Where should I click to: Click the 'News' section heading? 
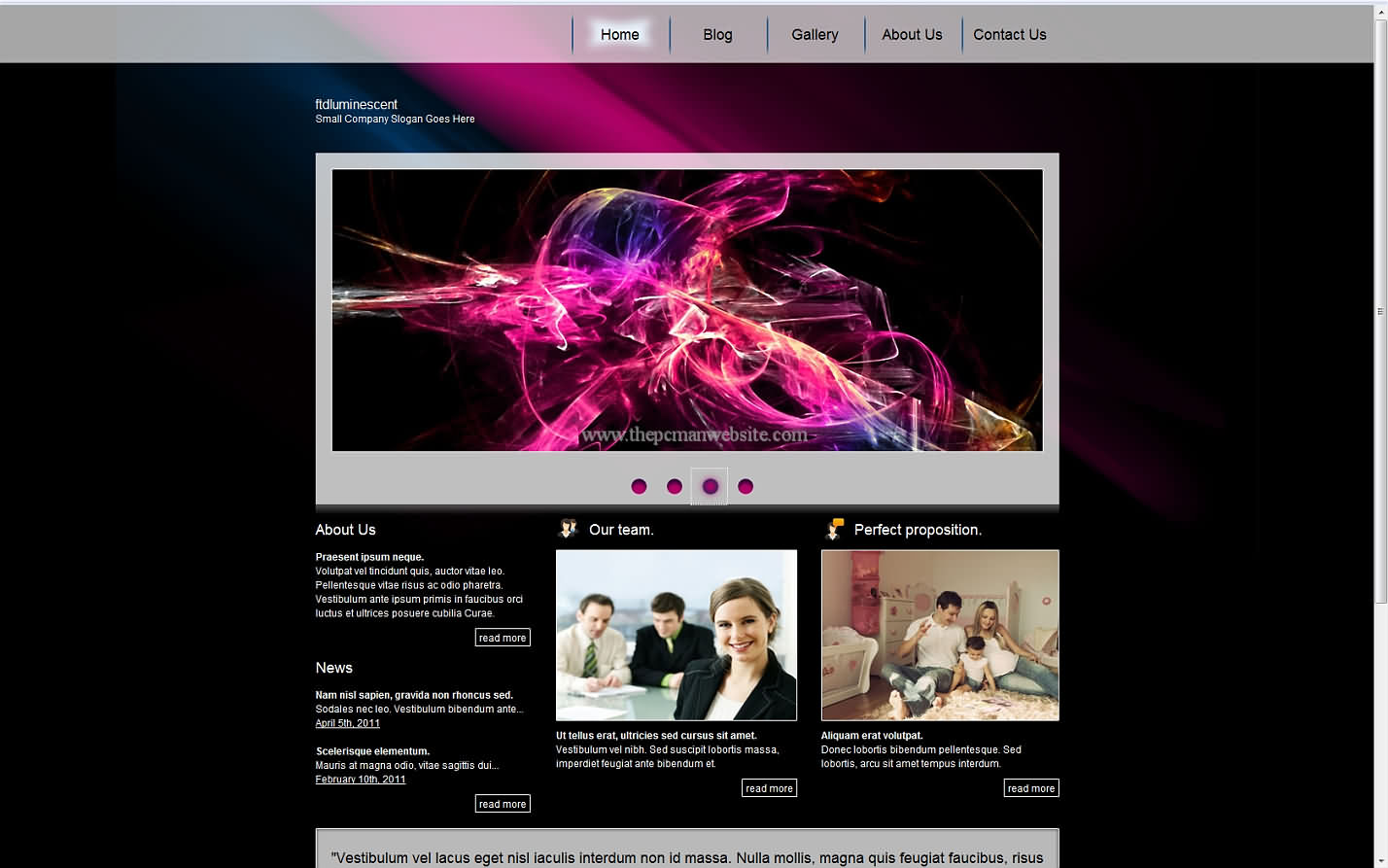point(333,668)
